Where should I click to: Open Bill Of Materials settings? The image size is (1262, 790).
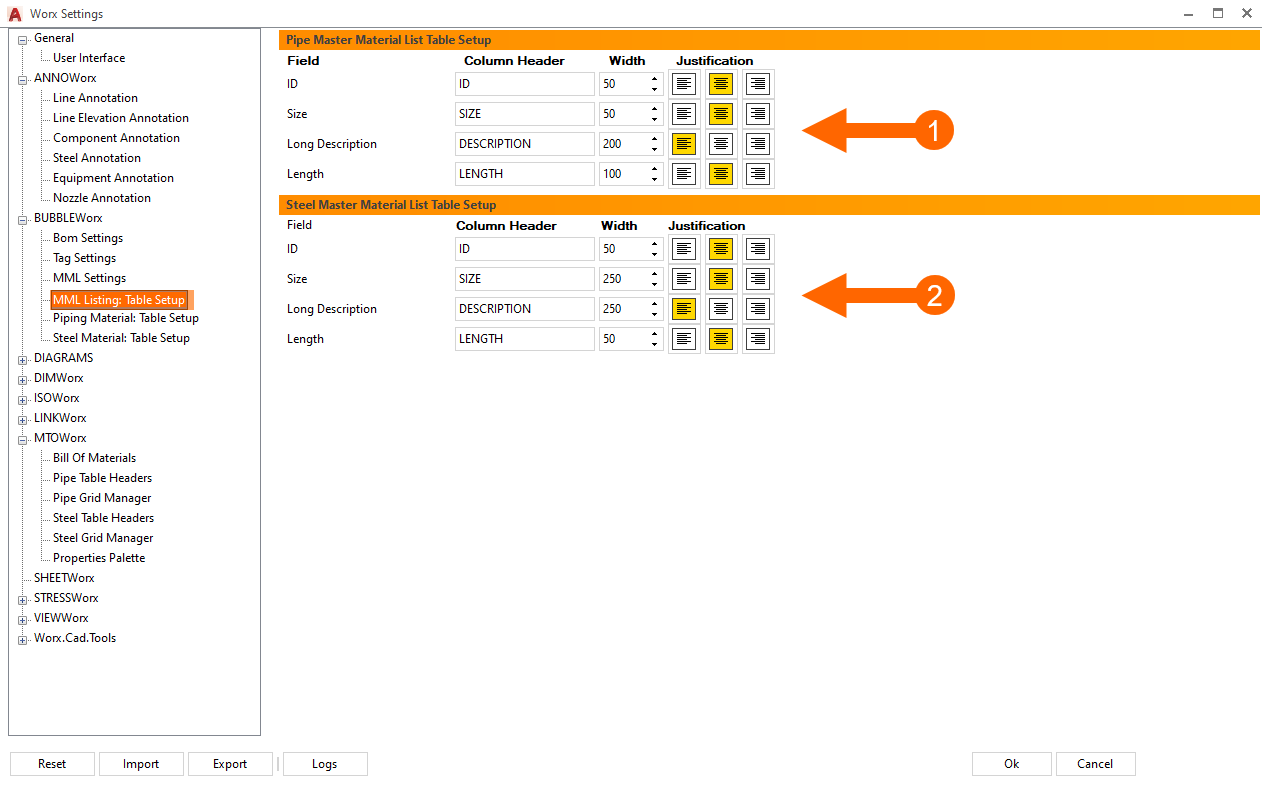(94, 458)
